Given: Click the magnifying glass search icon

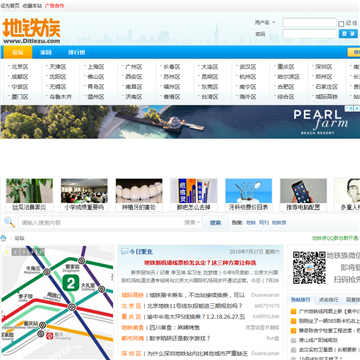Looking at the screenshot, I should click(9, 222).
